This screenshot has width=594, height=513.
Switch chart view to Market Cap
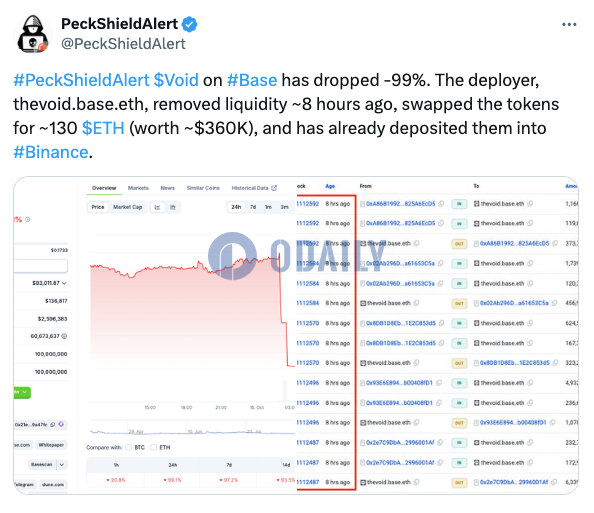coord(128,207)
